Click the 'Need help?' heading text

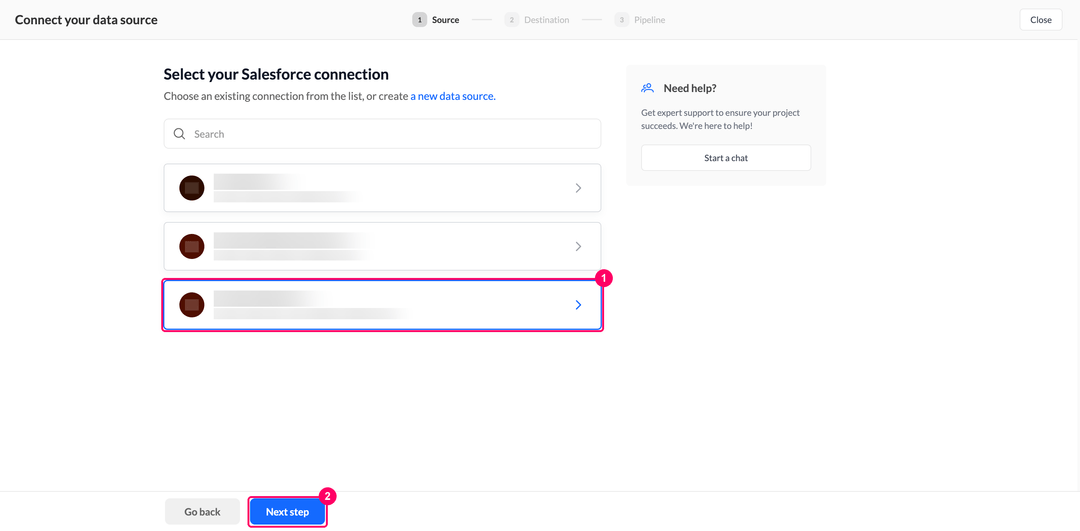click(x=690, y=88)
